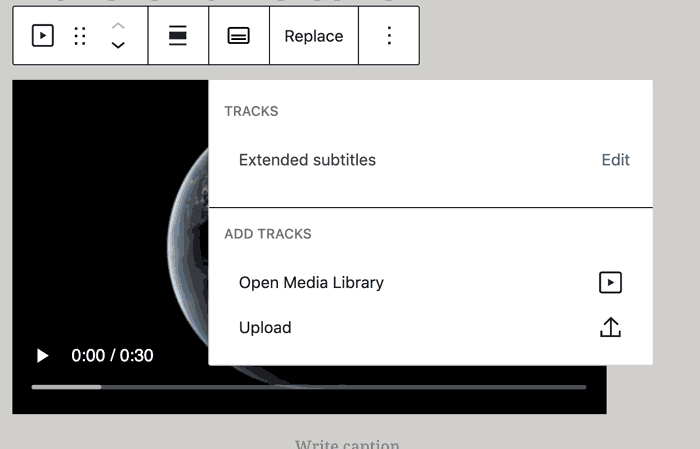This screenshot has height=449, width=700.
Task: Click the drag handle dots icon
Action: 80,36
